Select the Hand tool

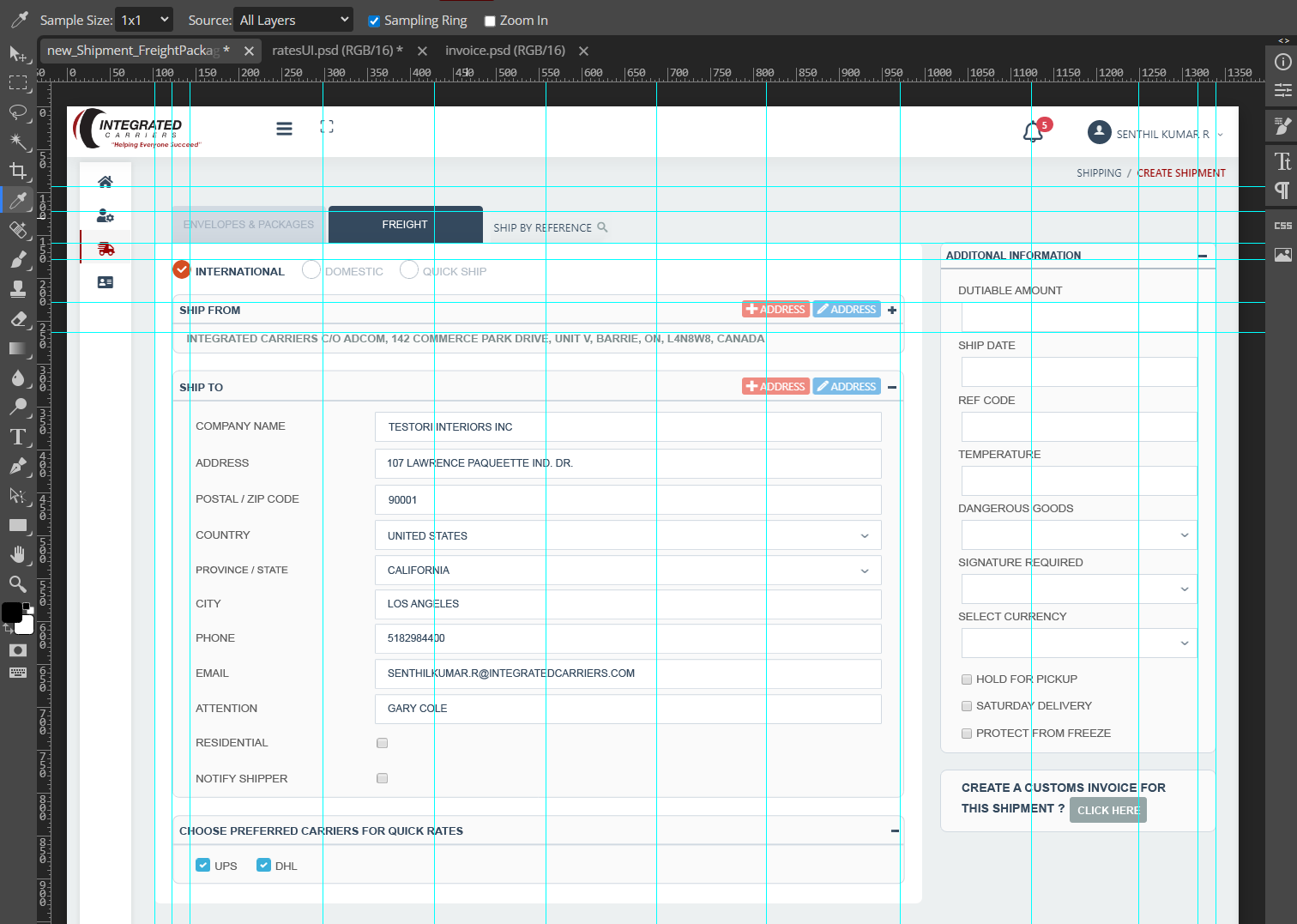(17, 554)
